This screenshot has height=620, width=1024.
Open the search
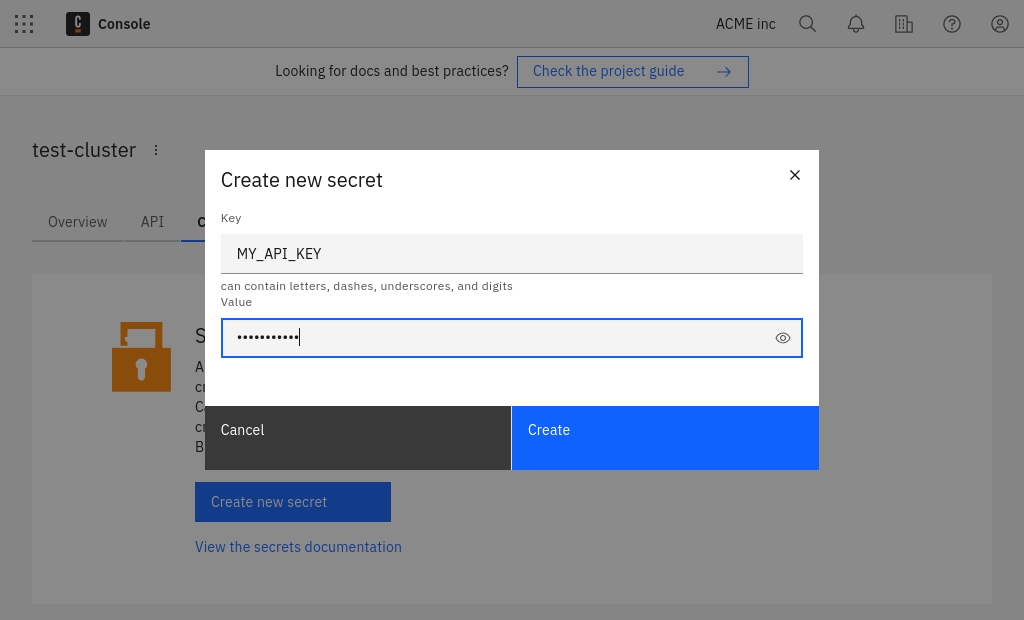point(807,23)
